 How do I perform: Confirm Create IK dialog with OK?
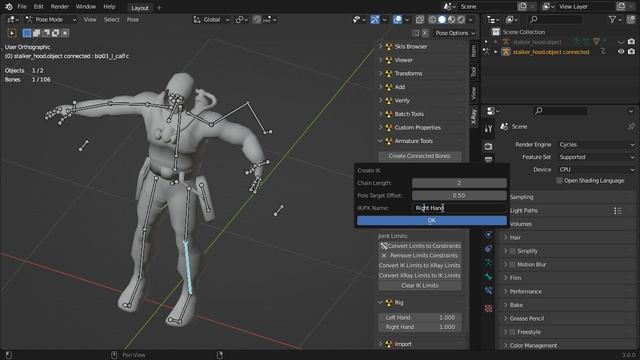432,221
